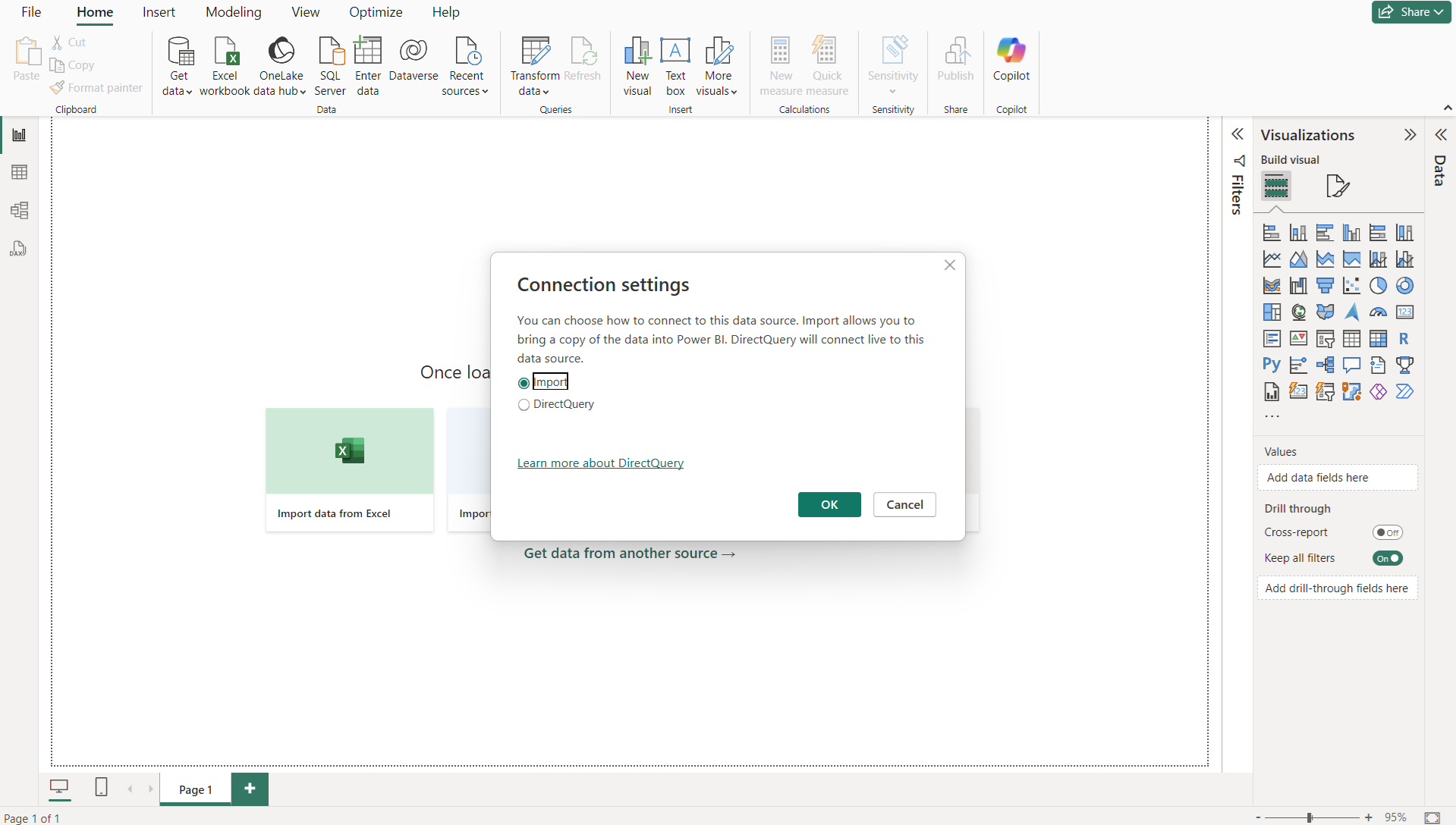Switch to Model view in left sidebar
This screenshot has width=1456, height=825.
pos(19,211)
